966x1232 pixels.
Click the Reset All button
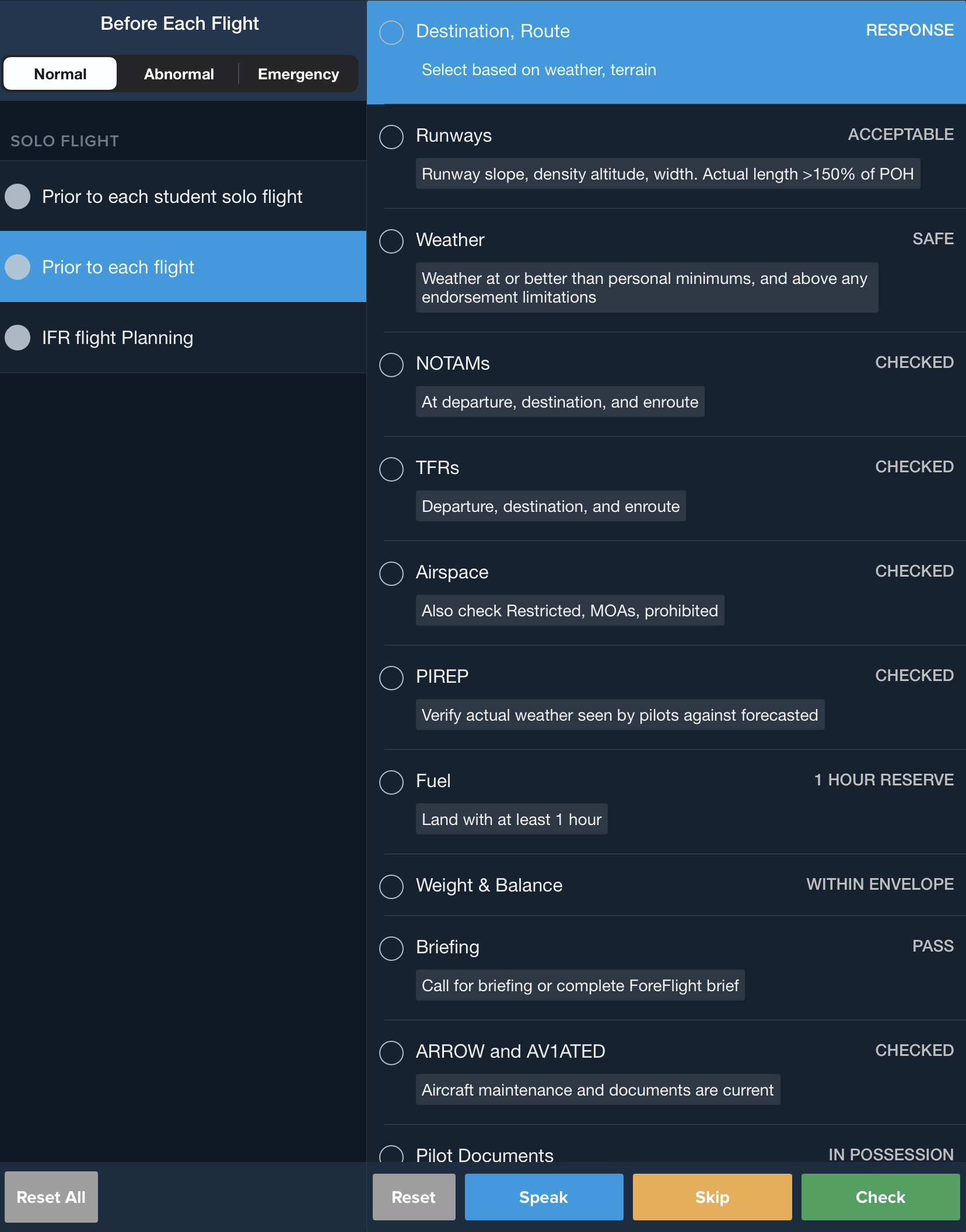pos(51,1197)
